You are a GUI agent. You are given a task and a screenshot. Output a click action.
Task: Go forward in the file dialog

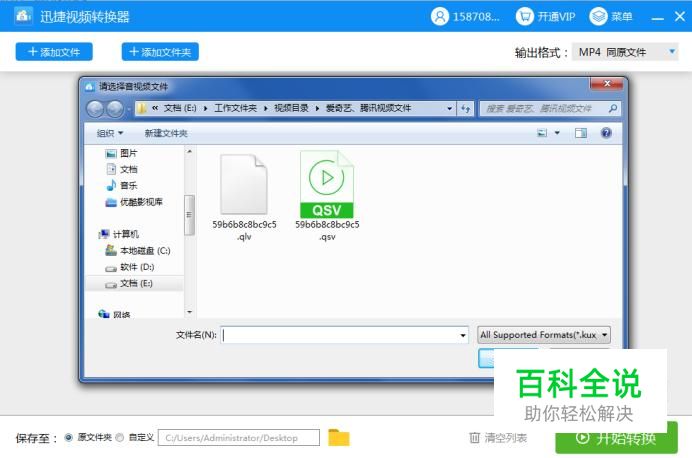pos(115,109)
